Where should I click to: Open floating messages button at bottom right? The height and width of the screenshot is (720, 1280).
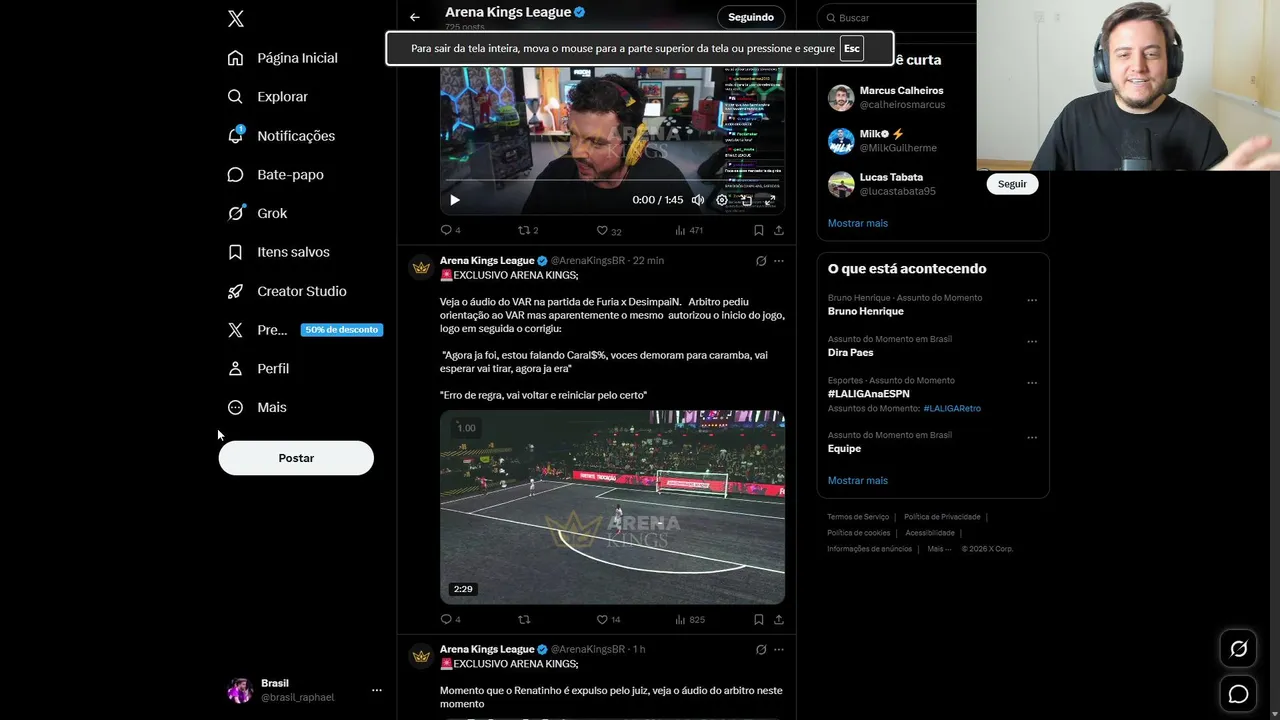point(1239,694)
